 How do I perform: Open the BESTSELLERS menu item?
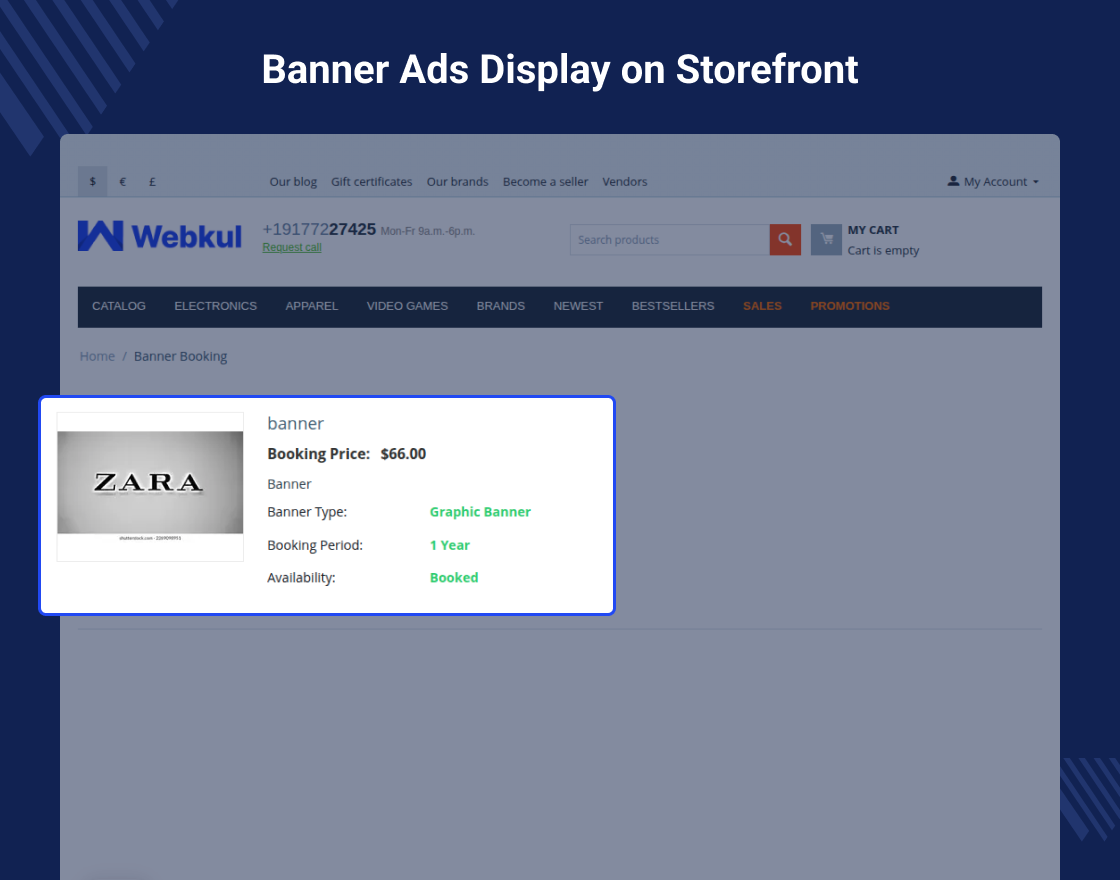(x=673, y=306)
